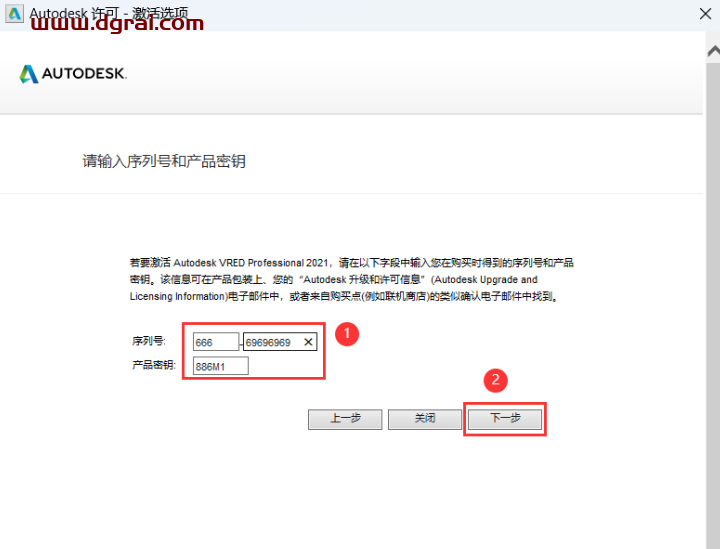Proceed with the 下一步 button
The image size is (720, 549).
505,419
